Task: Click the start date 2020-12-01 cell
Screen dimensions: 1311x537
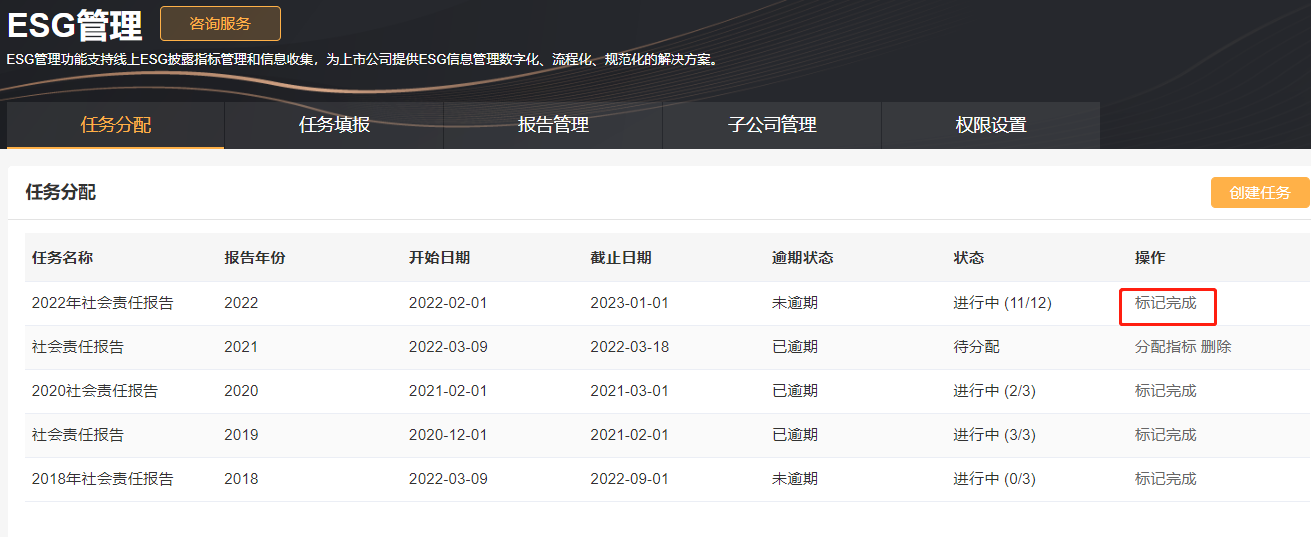Action: 448,435
